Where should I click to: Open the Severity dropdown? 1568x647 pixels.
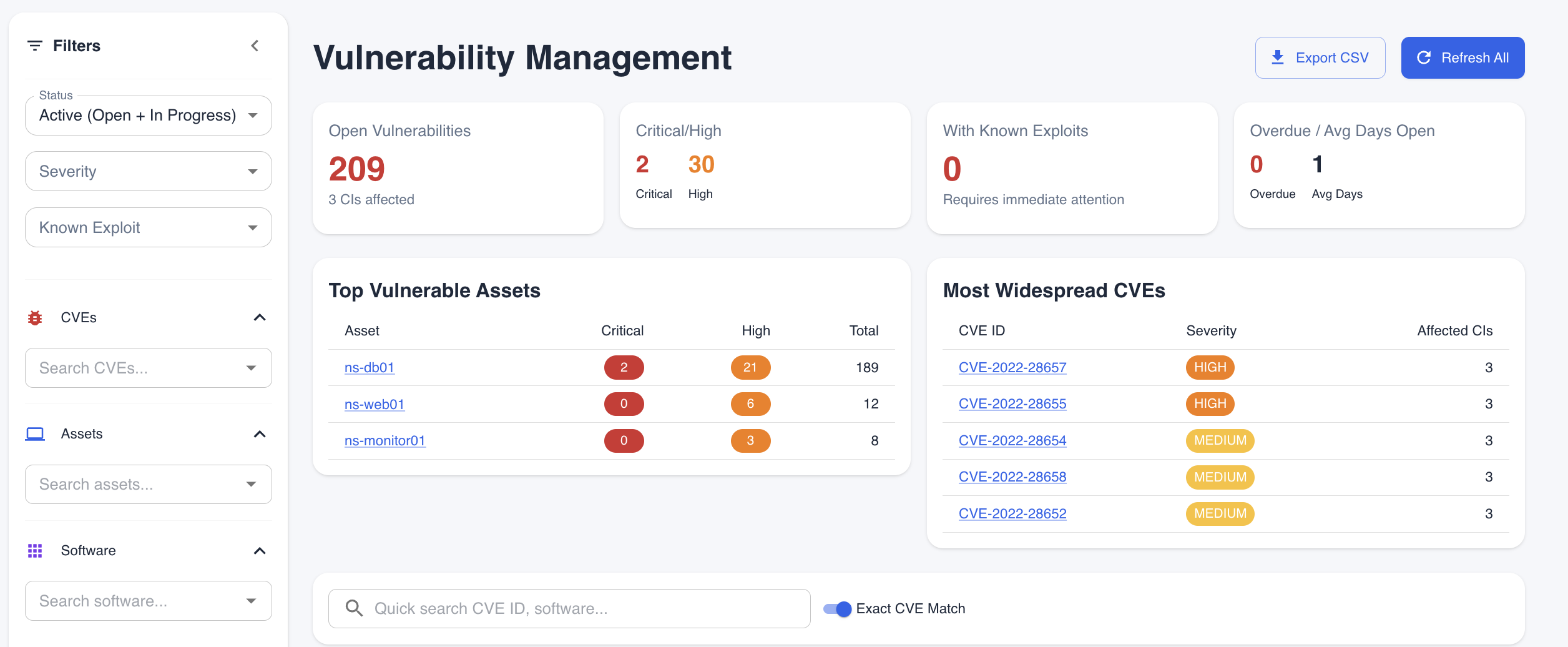tap(148, 170)
